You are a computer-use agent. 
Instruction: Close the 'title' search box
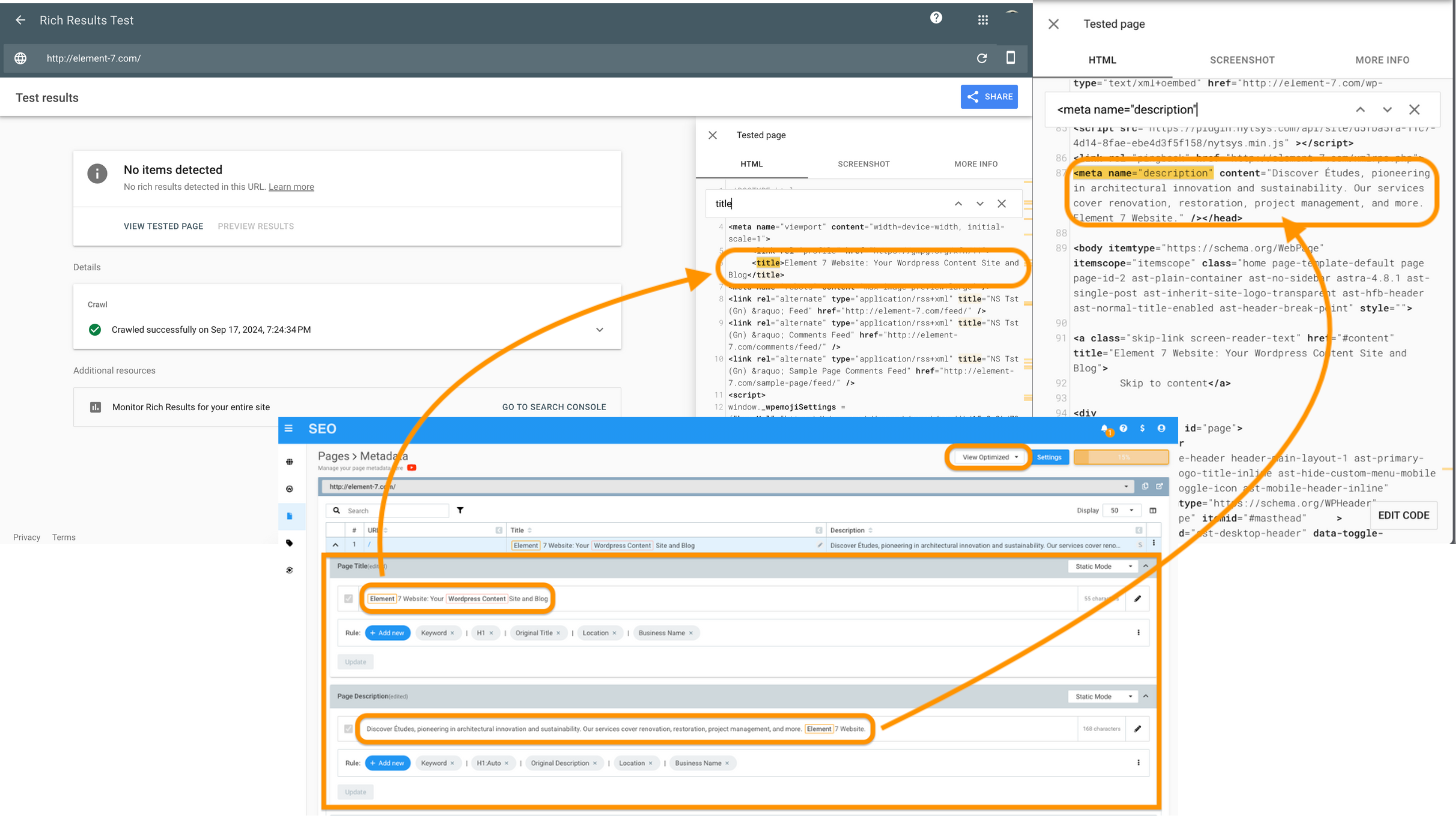coord(1002,203)
